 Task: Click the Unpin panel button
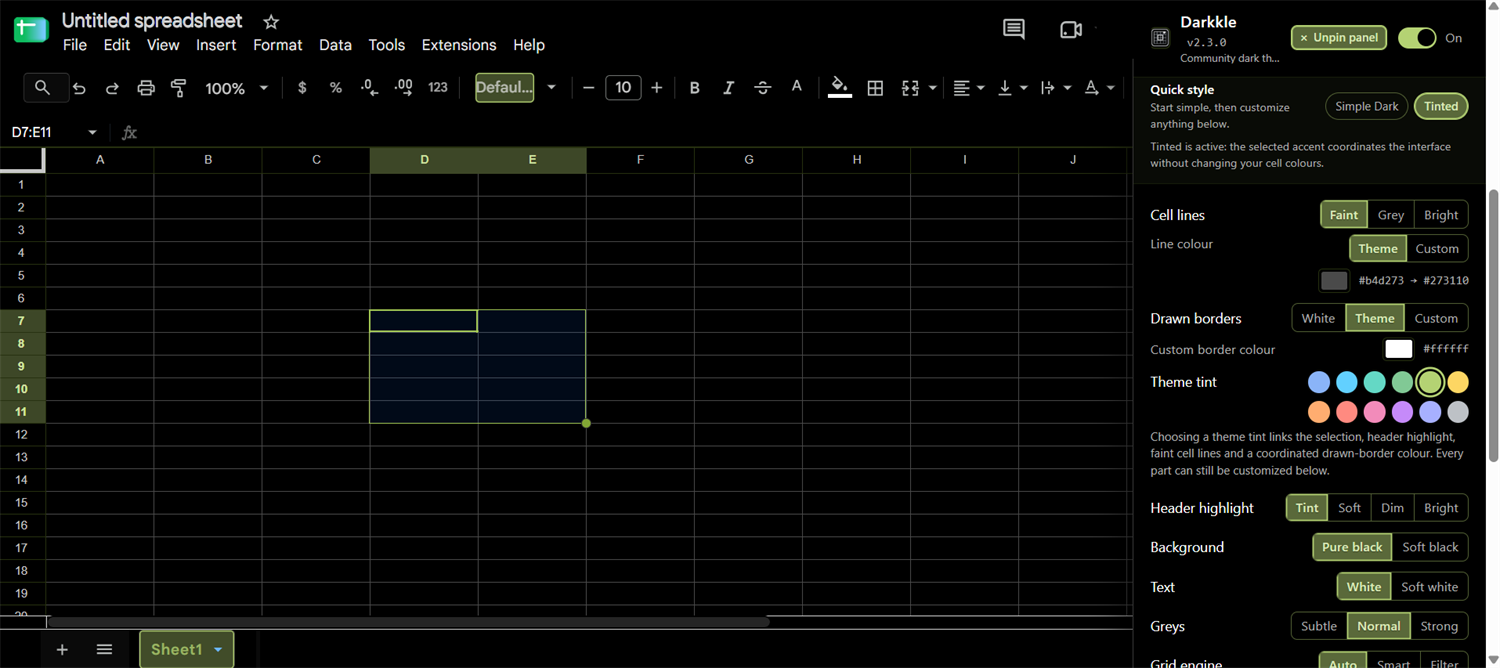[x=1339, y=38]
